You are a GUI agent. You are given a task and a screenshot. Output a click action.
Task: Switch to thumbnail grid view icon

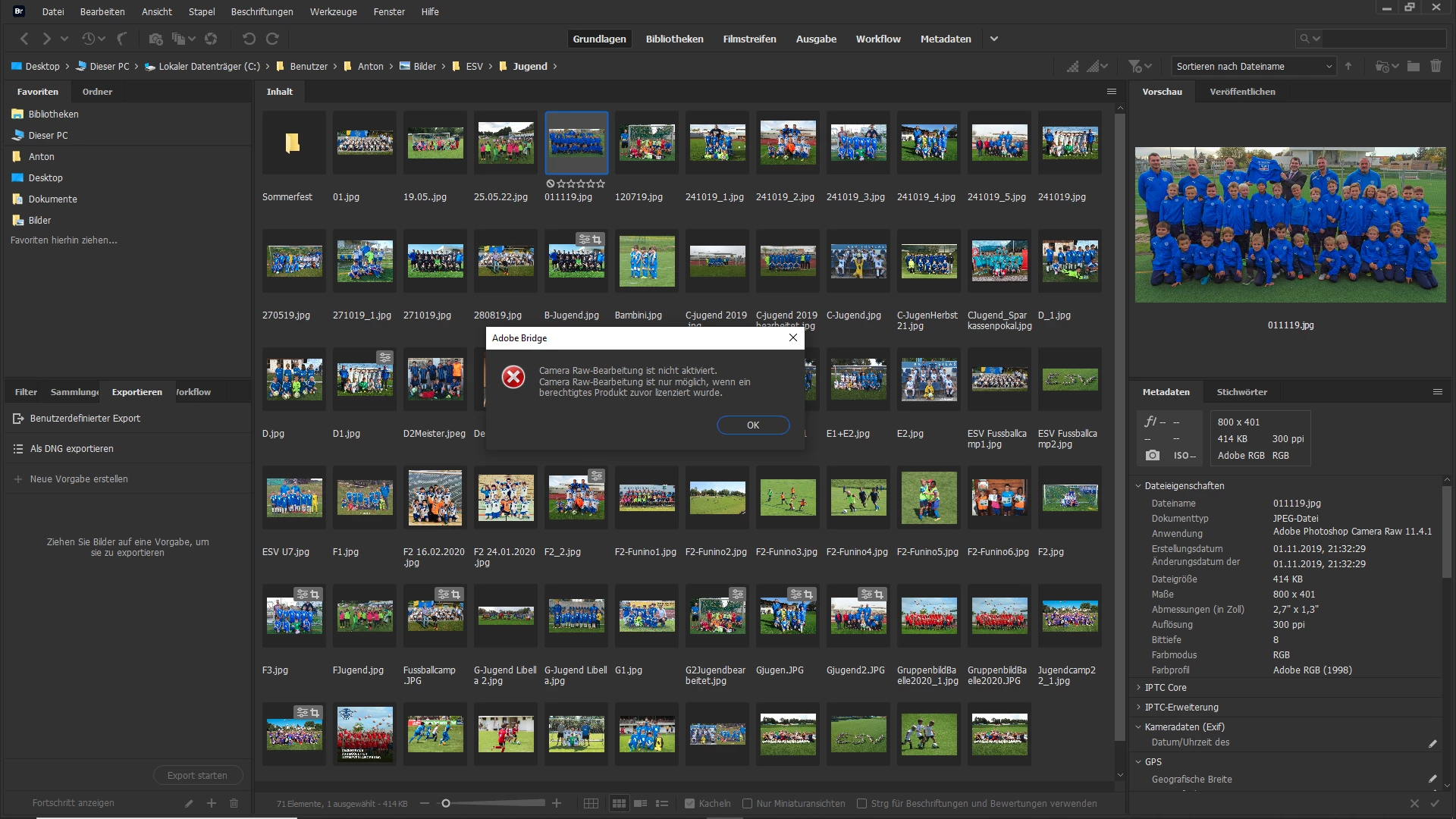(x=619, y=804)
